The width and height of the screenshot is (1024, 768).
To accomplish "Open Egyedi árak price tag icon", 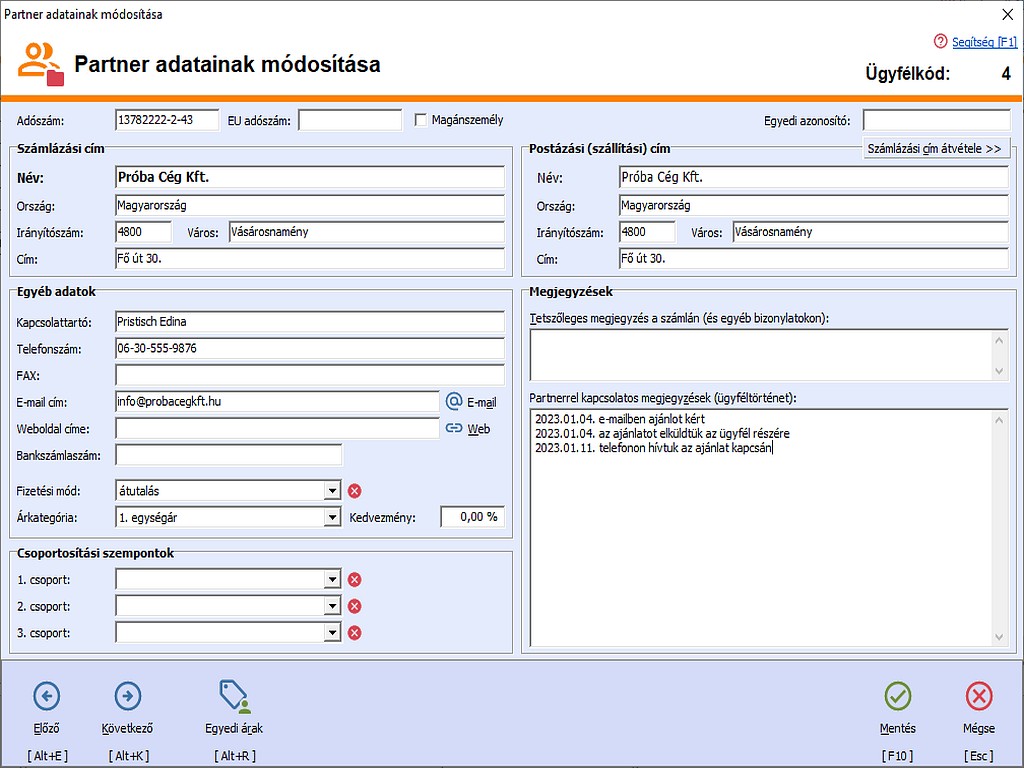I will [x=234, y=696].
